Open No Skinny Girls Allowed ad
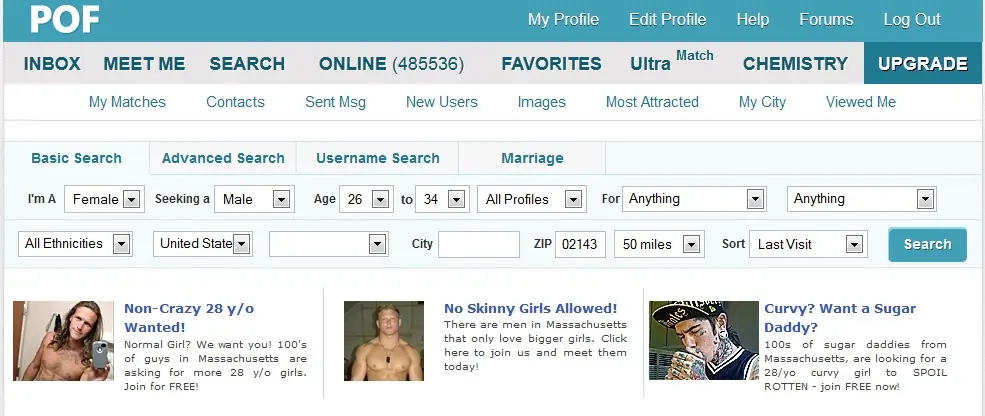 (x=530, y=308)
